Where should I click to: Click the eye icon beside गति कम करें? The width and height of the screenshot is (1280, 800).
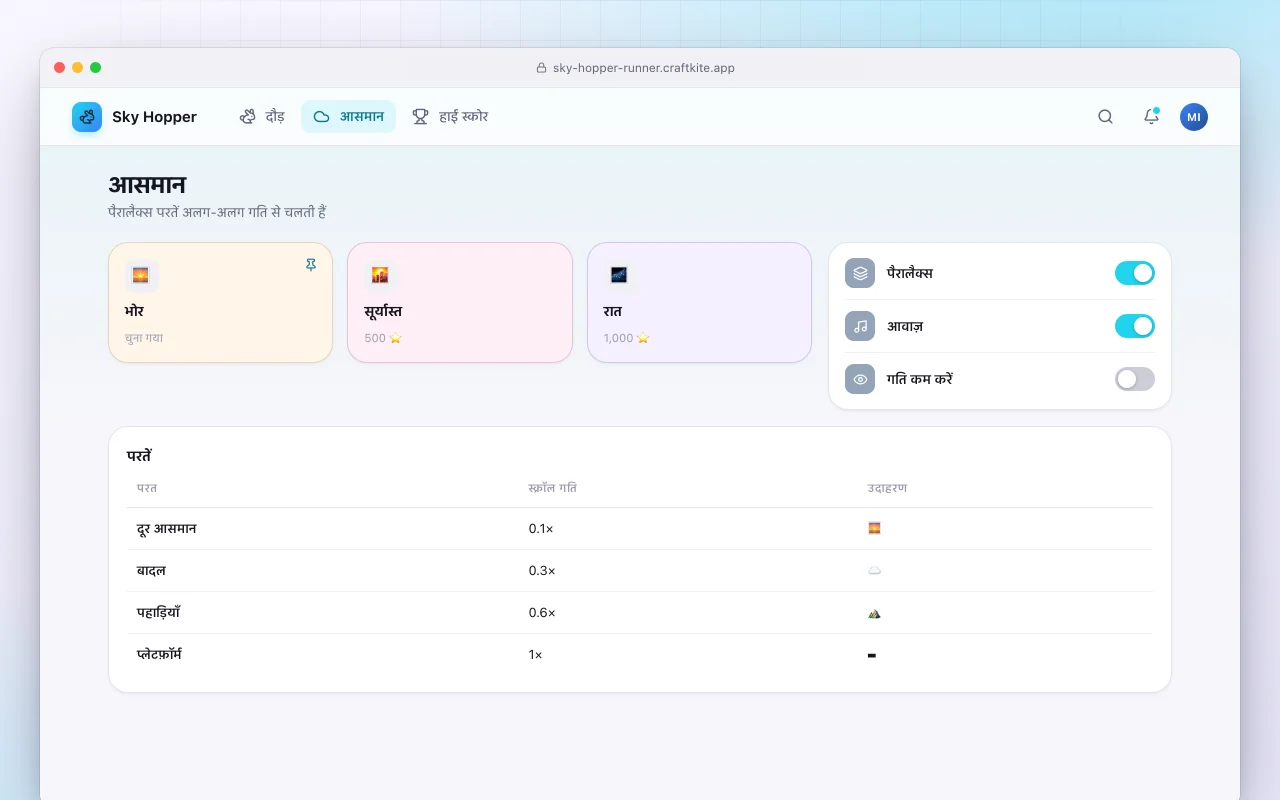click(x=860, y=379)
